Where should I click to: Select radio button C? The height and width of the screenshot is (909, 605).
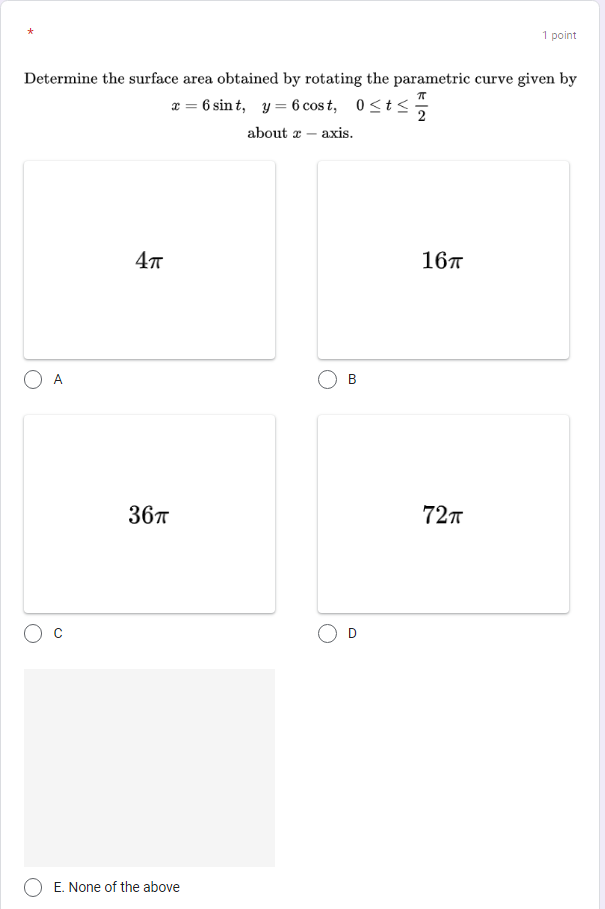coord(33,633)
